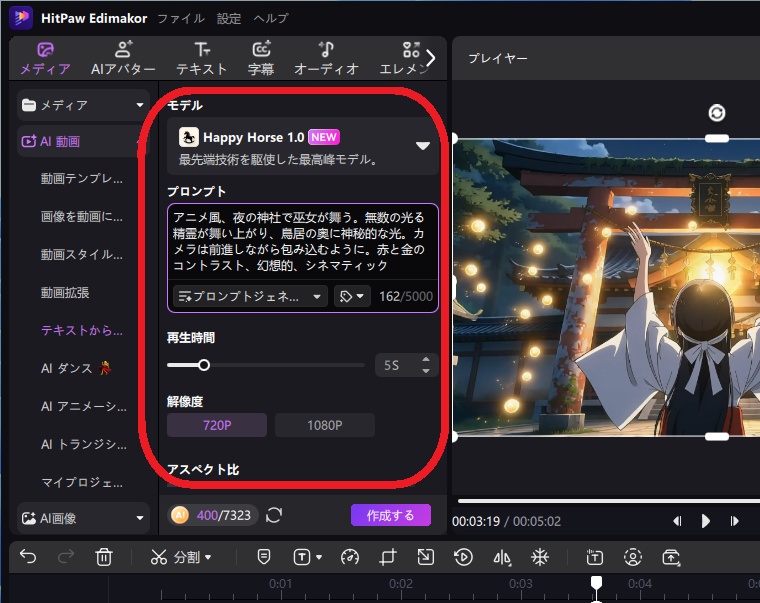Open the text tool dropdown arrow
The width and height of the screenshot is (760, 603).
[x=318, y=557]
